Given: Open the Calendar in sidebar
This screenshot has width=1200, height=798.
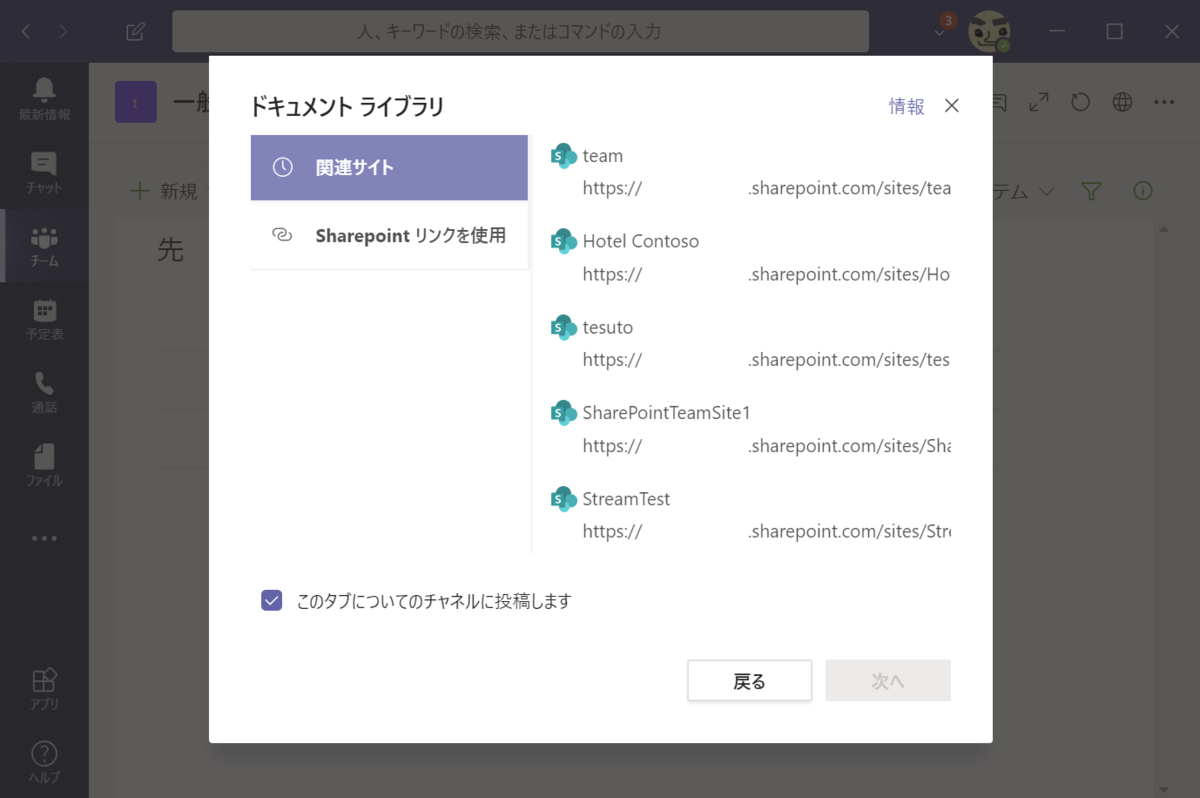Looking at the screenshot, I should click(x=44, y=319).
